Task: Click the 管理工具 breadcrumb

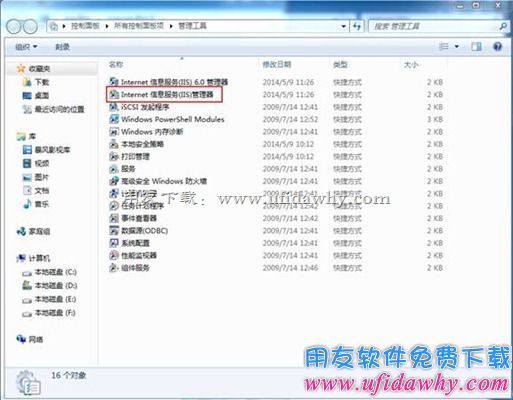Action: [x=192, y=26]
